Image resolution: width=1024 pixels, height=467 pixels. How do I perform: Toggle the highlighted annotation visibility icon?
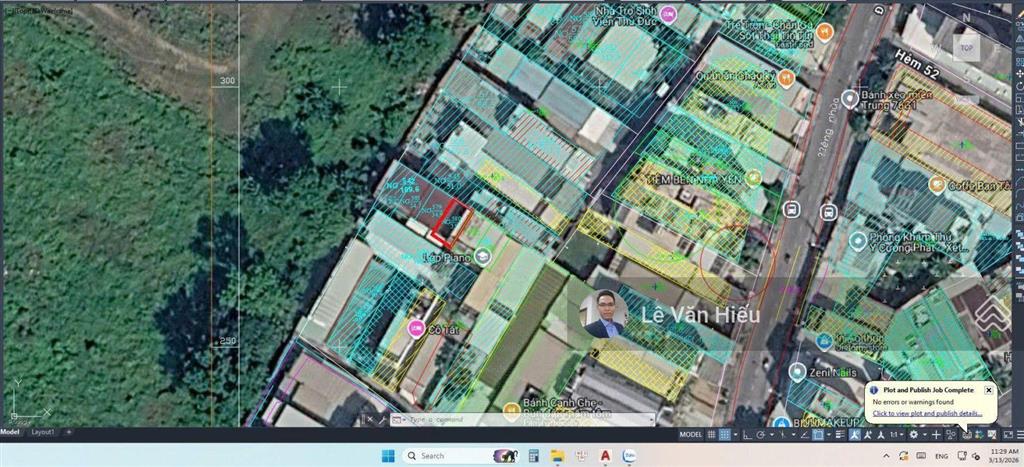tap(855, 434)
